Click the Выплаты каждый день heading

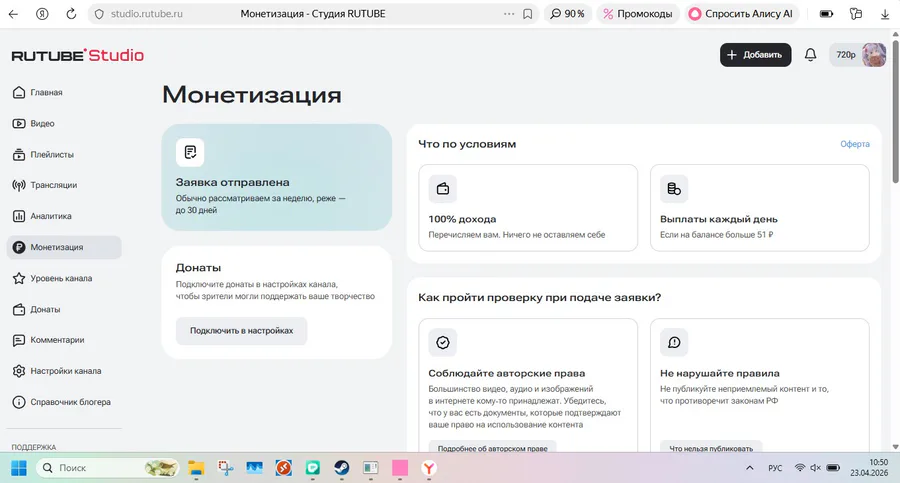(x=719, y=219)
